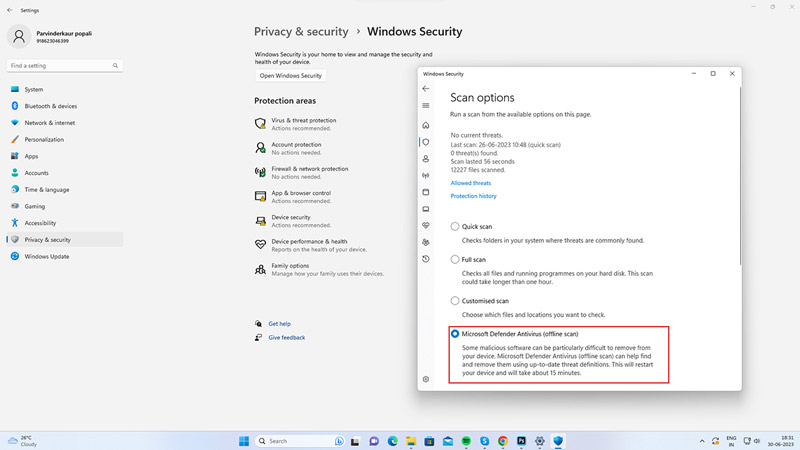Select Virus & threat protection shield sidebar icon
Image resolution: width=800 pixels, height=450 pixels.
pyautogui.click(x=426, y=142)
